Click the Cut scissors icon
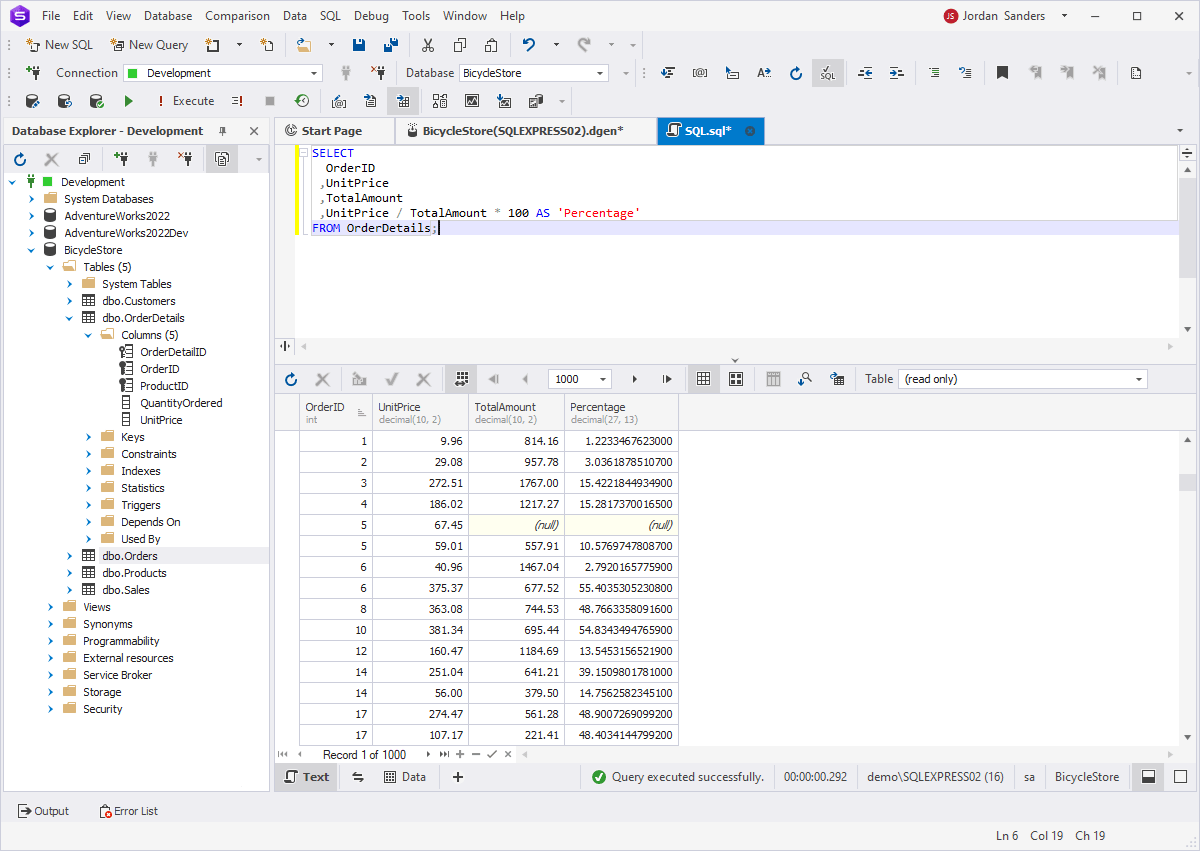Viewport: 1200px width, 851px height. pos(428,45)
